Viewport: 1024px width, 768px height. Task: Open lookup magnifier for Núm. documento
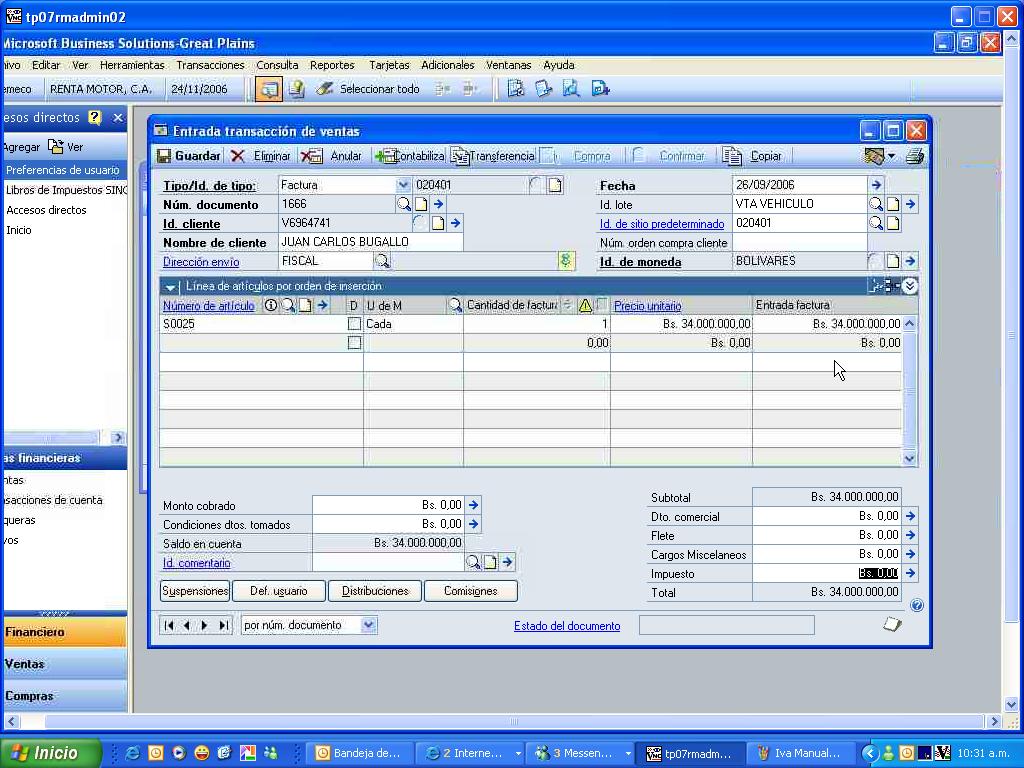(x=404, y=204)
